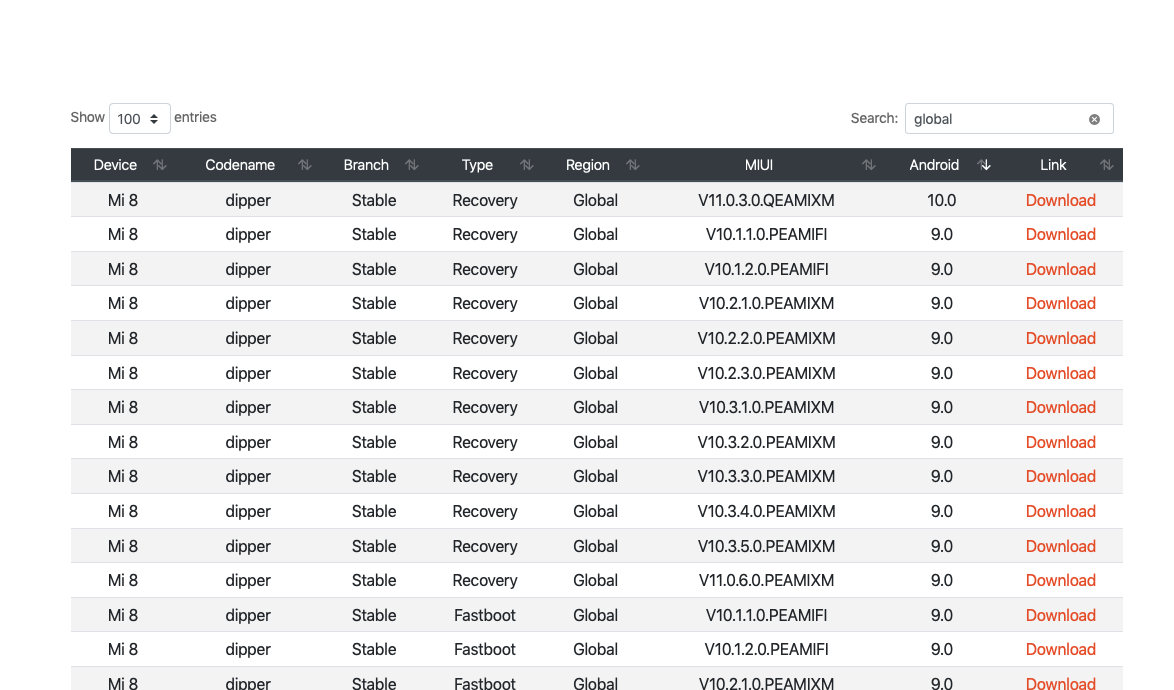Sort table by Device column
Screen dimensions: 1174x690
(159, 165)
